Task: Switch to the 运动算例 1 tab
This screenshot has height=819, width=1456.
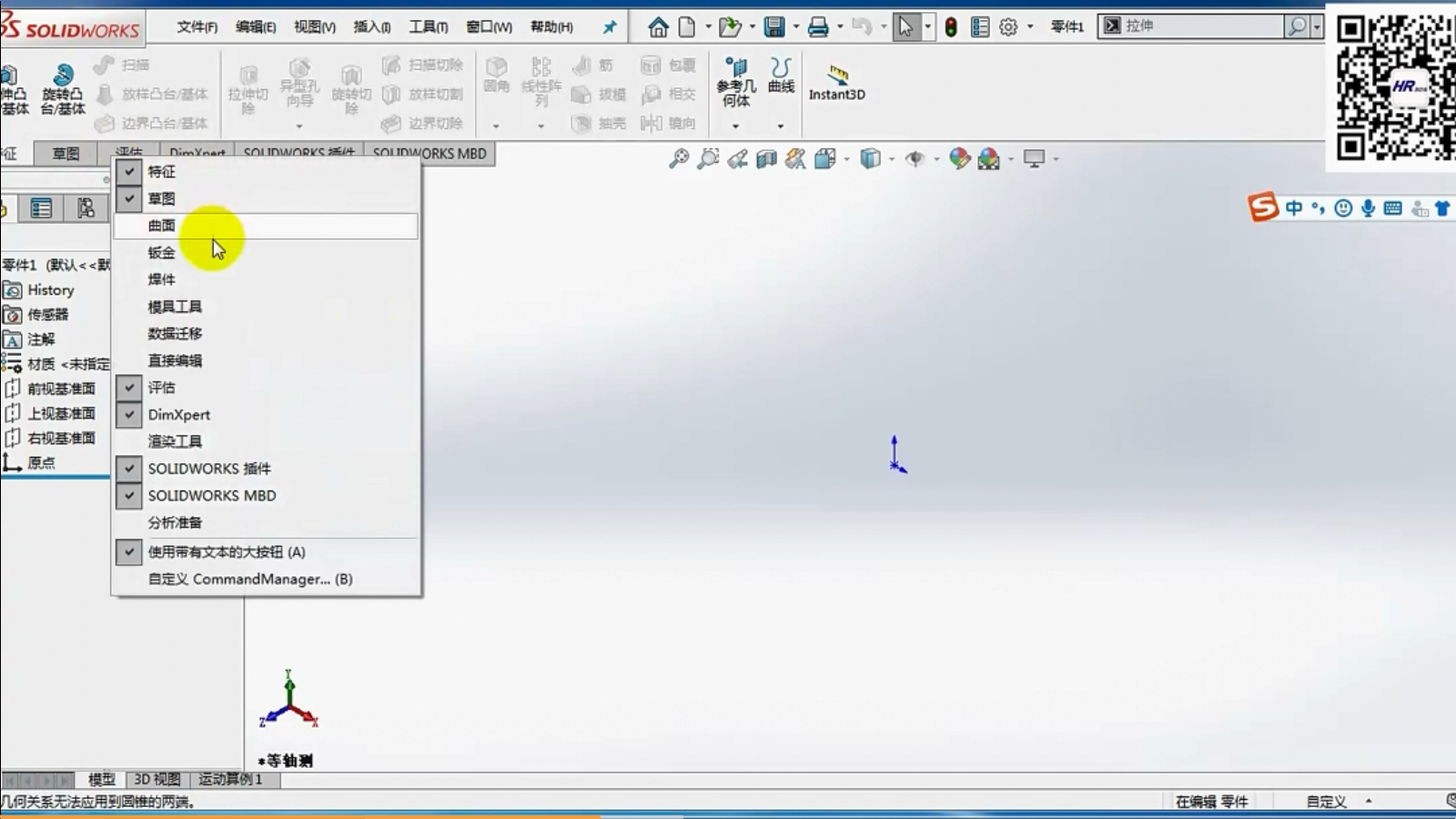Action: click(x=230, y=780)
